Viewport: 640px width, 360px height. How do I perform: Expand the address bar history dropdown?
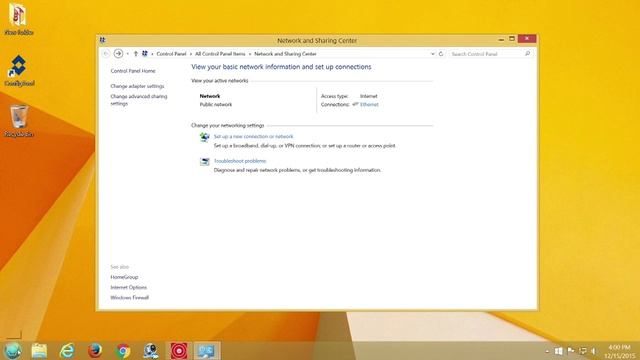click(433, 54)
